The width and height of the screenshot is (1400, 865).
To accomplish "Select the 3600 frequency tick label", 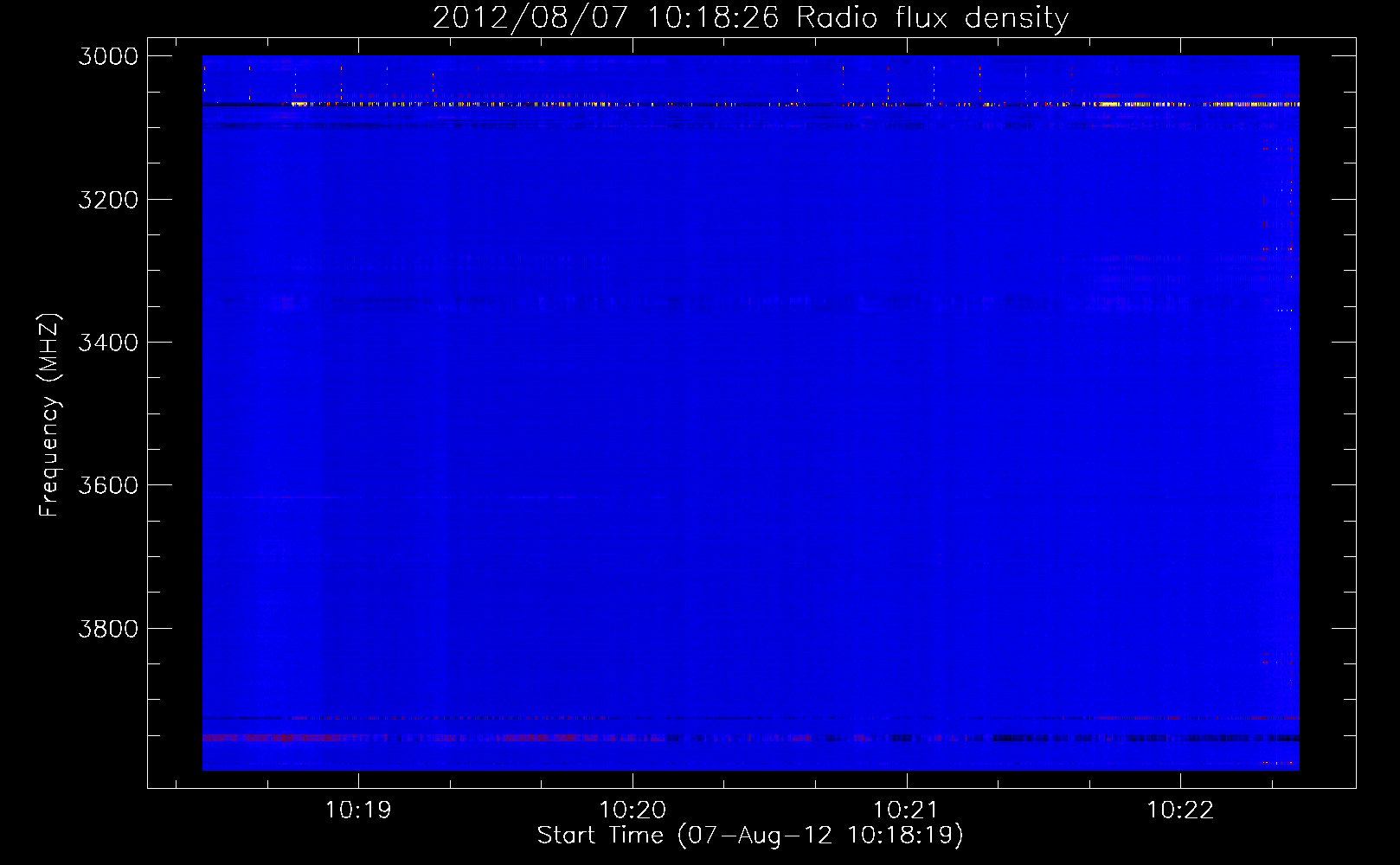I will click(108, 485).
